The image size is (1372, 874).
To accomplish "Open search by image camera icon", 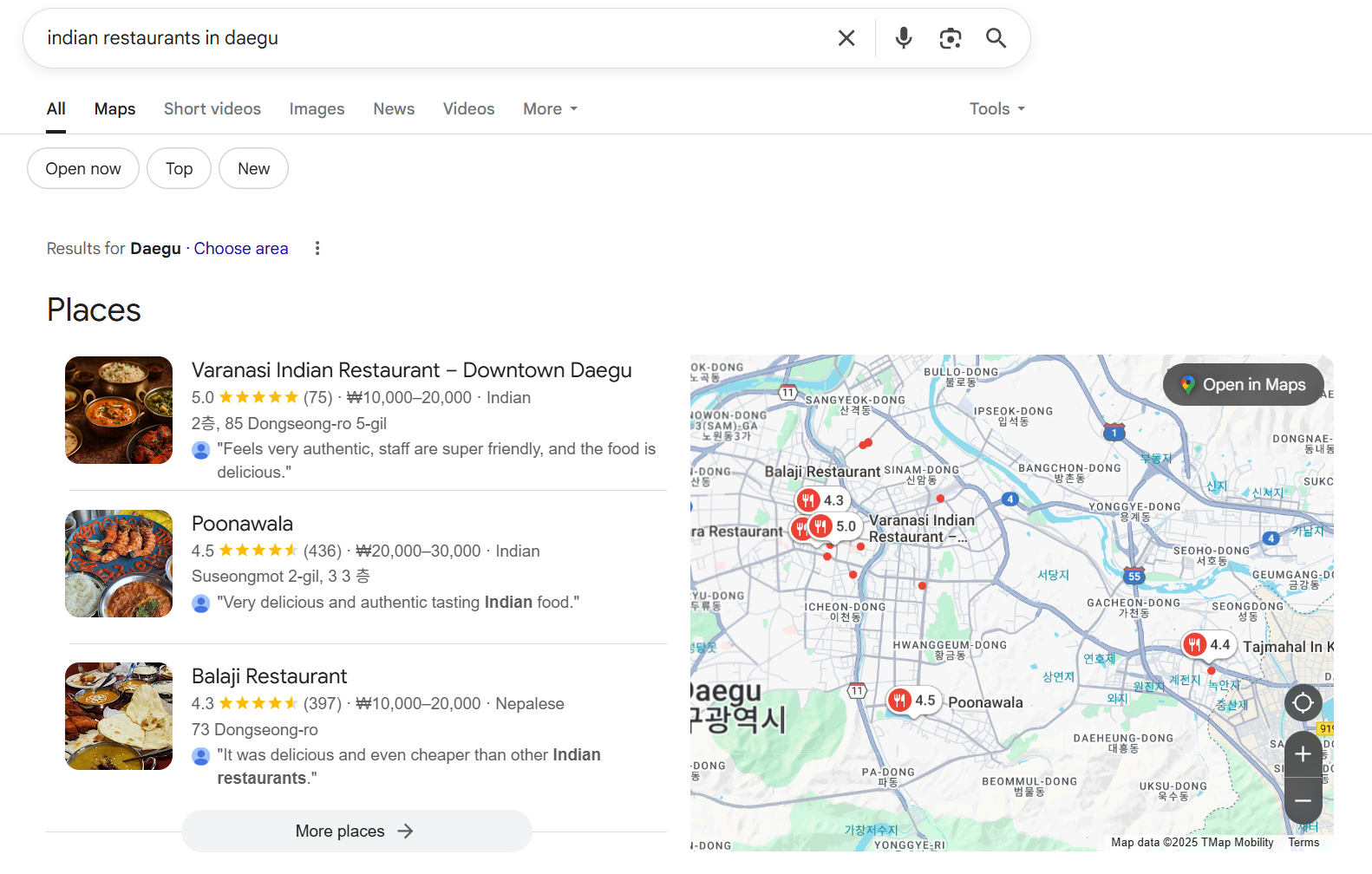I will (x=950, y=38).
